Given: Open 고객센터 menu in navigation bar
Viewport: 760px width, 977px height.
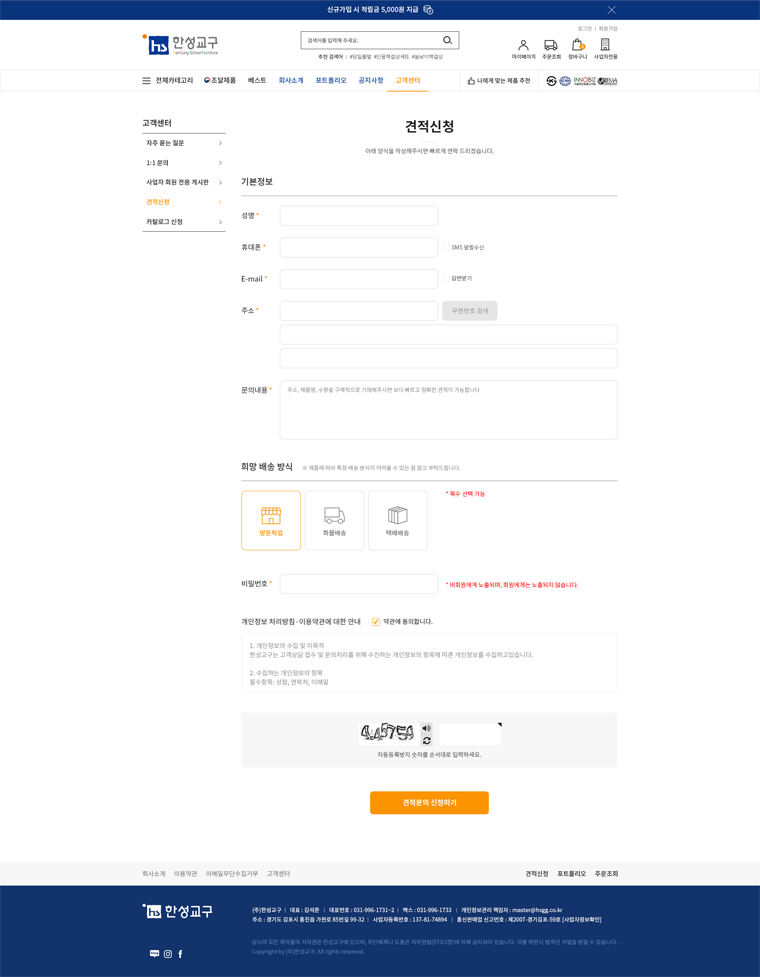Looking at the screenshot, I should (x=407, y=80).
